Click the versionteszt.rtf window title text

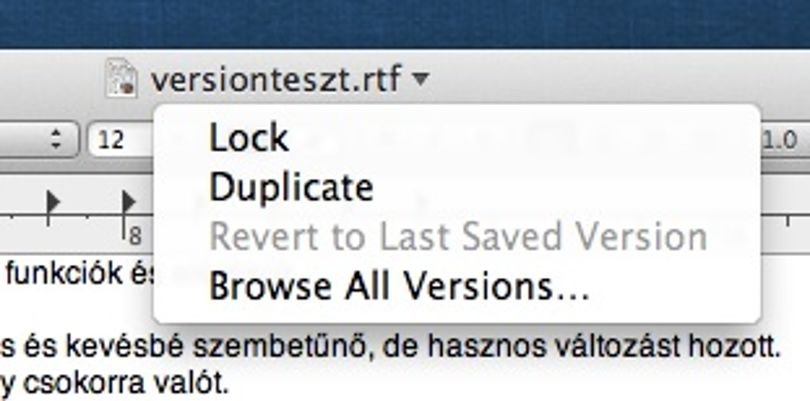point(276,79)
